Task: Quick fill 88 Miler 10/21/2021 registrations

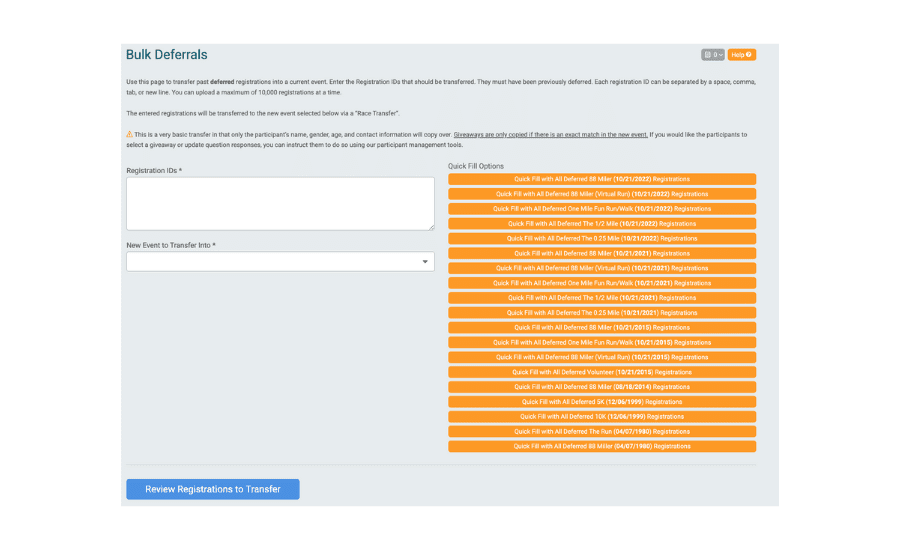Action: tap(602, 253)
